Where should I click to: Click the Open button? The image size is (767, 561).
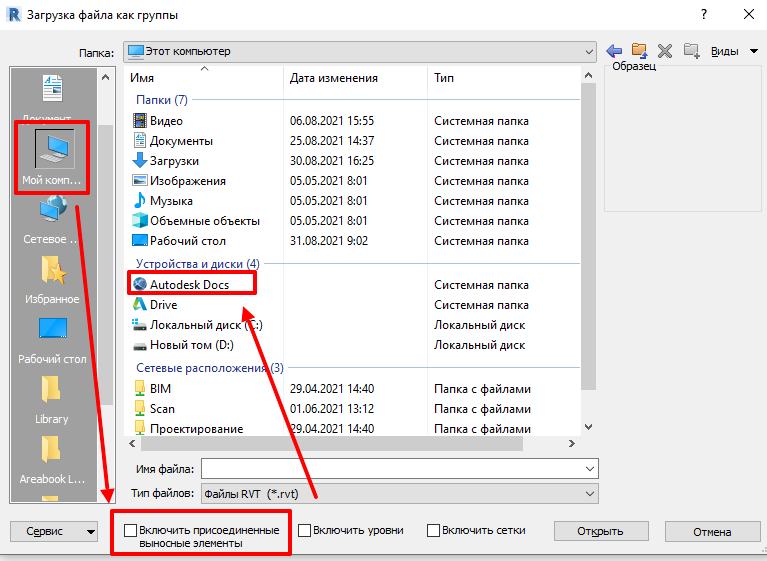coord(599,531)
